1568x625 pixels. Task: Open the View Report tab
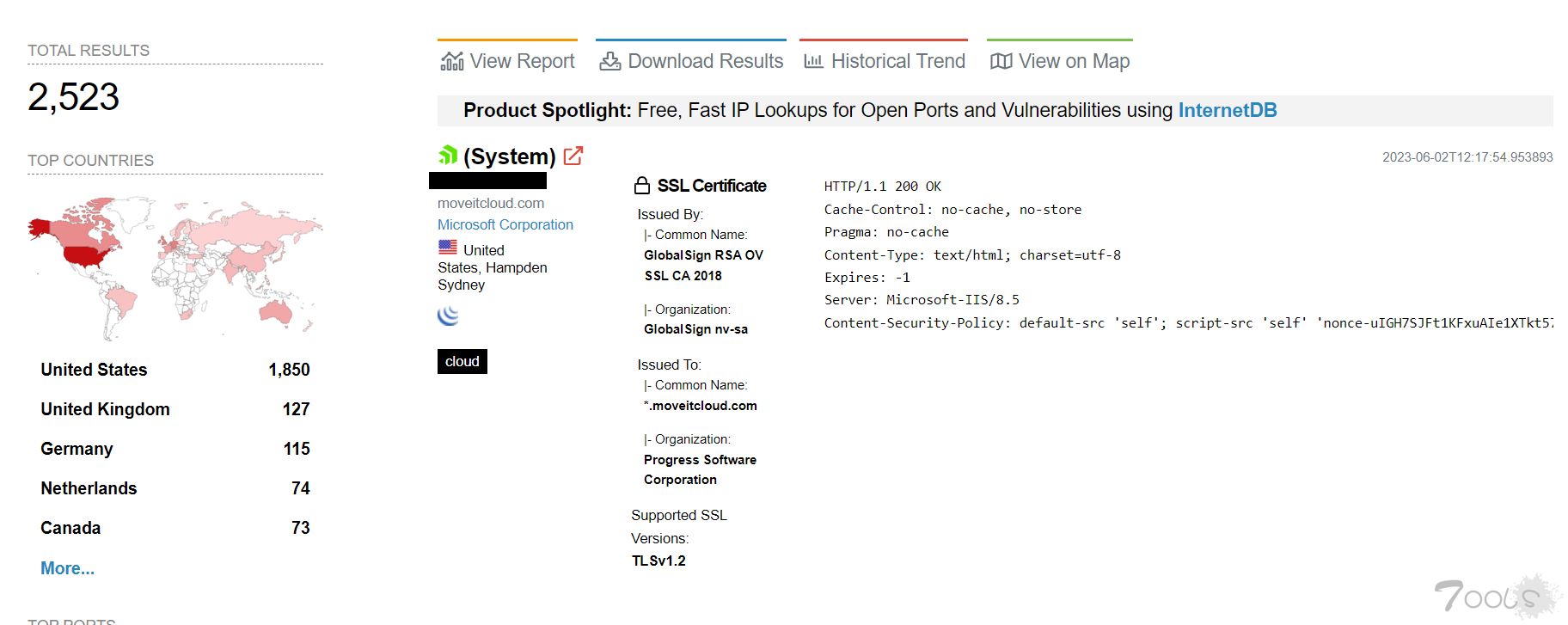522,61
